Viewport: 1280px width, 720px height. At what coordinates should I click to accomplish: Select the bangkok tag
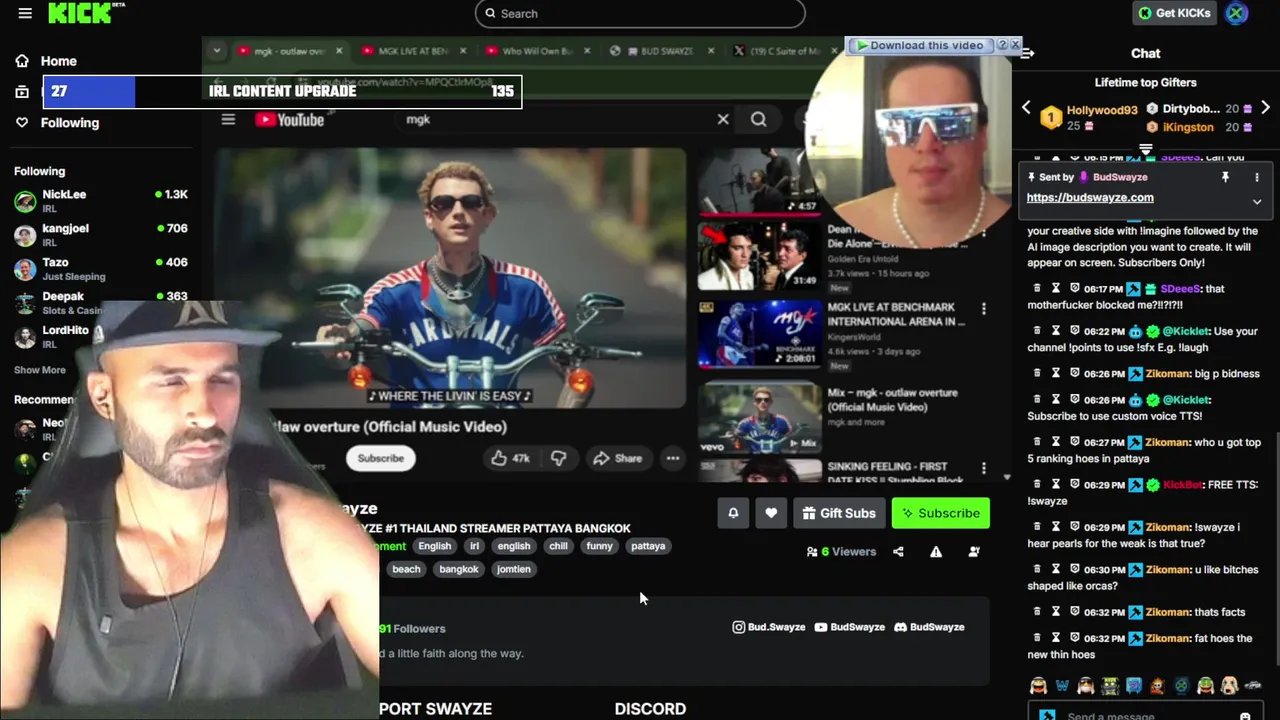(x=459, y=569)
